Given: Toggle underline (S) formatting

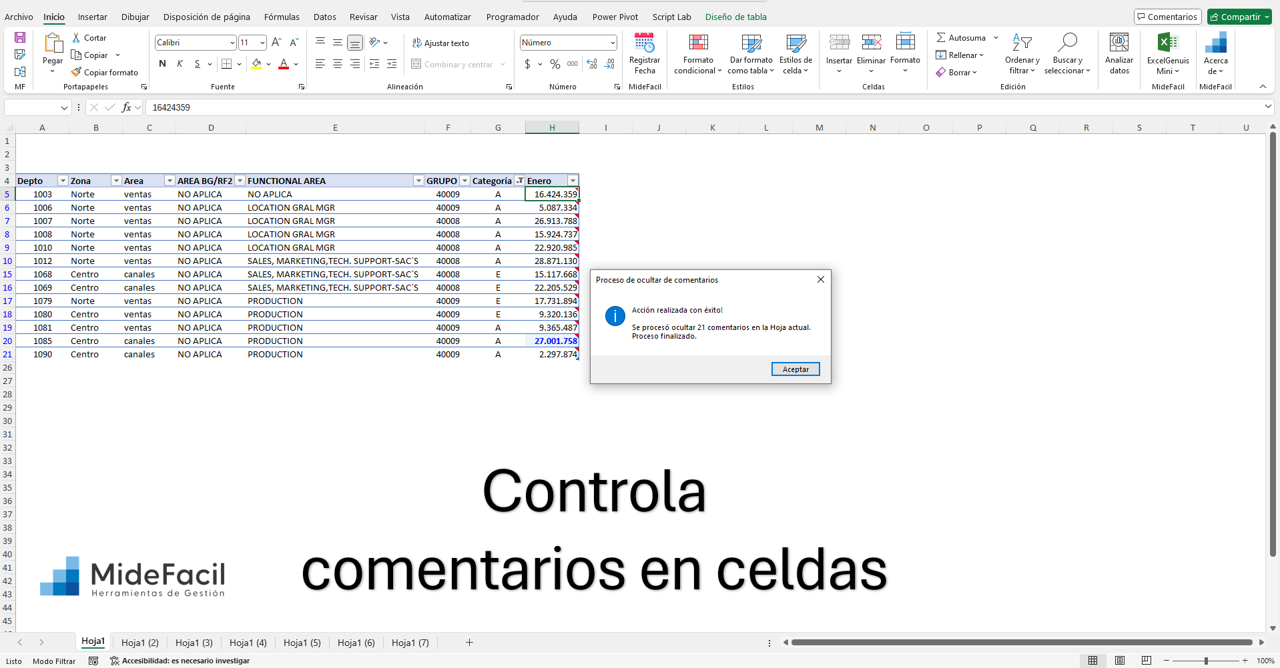Looking at the screenshot, I should pyautogui.click(x=197, y=64).
